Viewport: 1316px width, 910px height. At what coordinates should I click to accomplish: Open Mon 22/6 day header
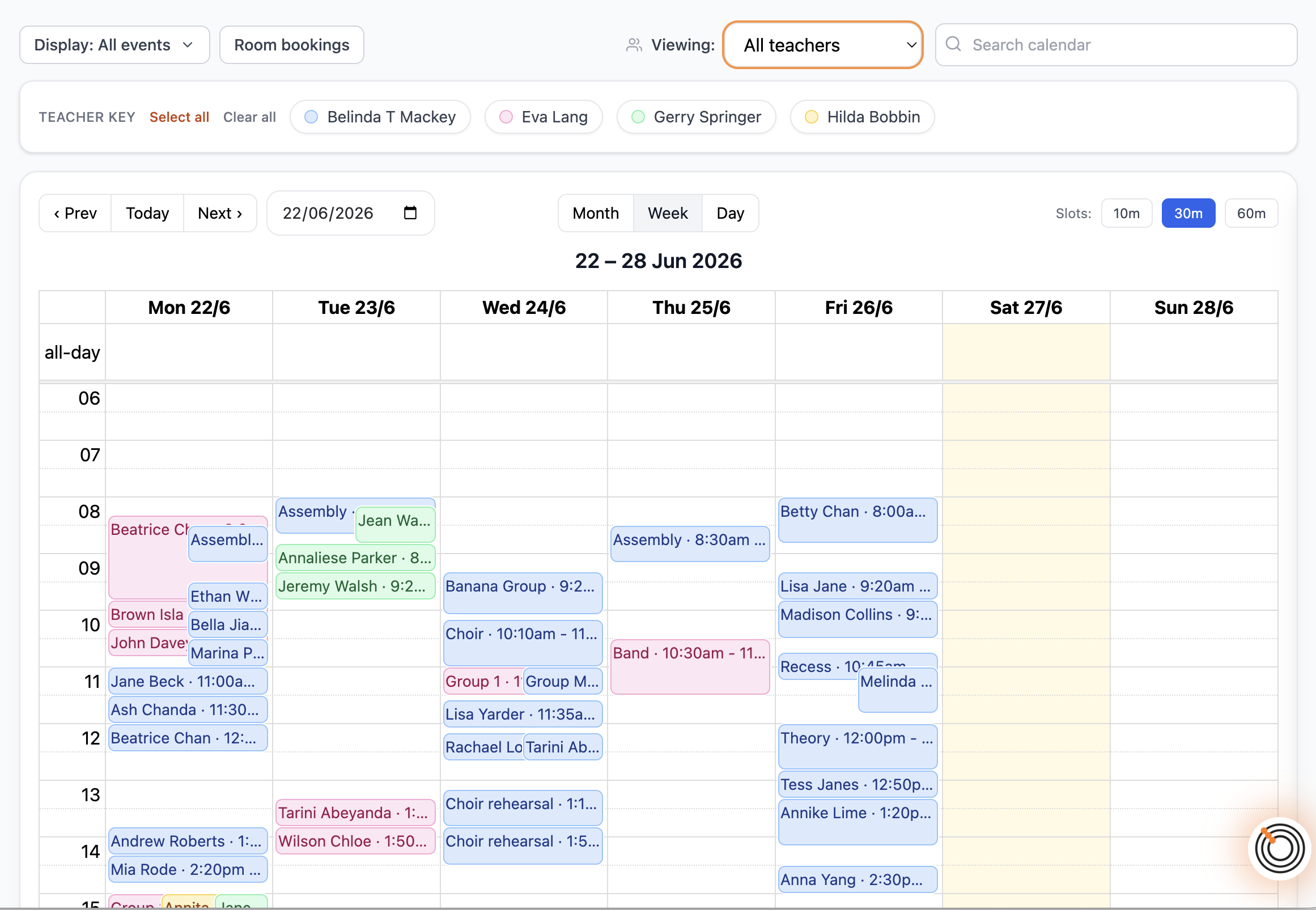[x=189, y=307]
